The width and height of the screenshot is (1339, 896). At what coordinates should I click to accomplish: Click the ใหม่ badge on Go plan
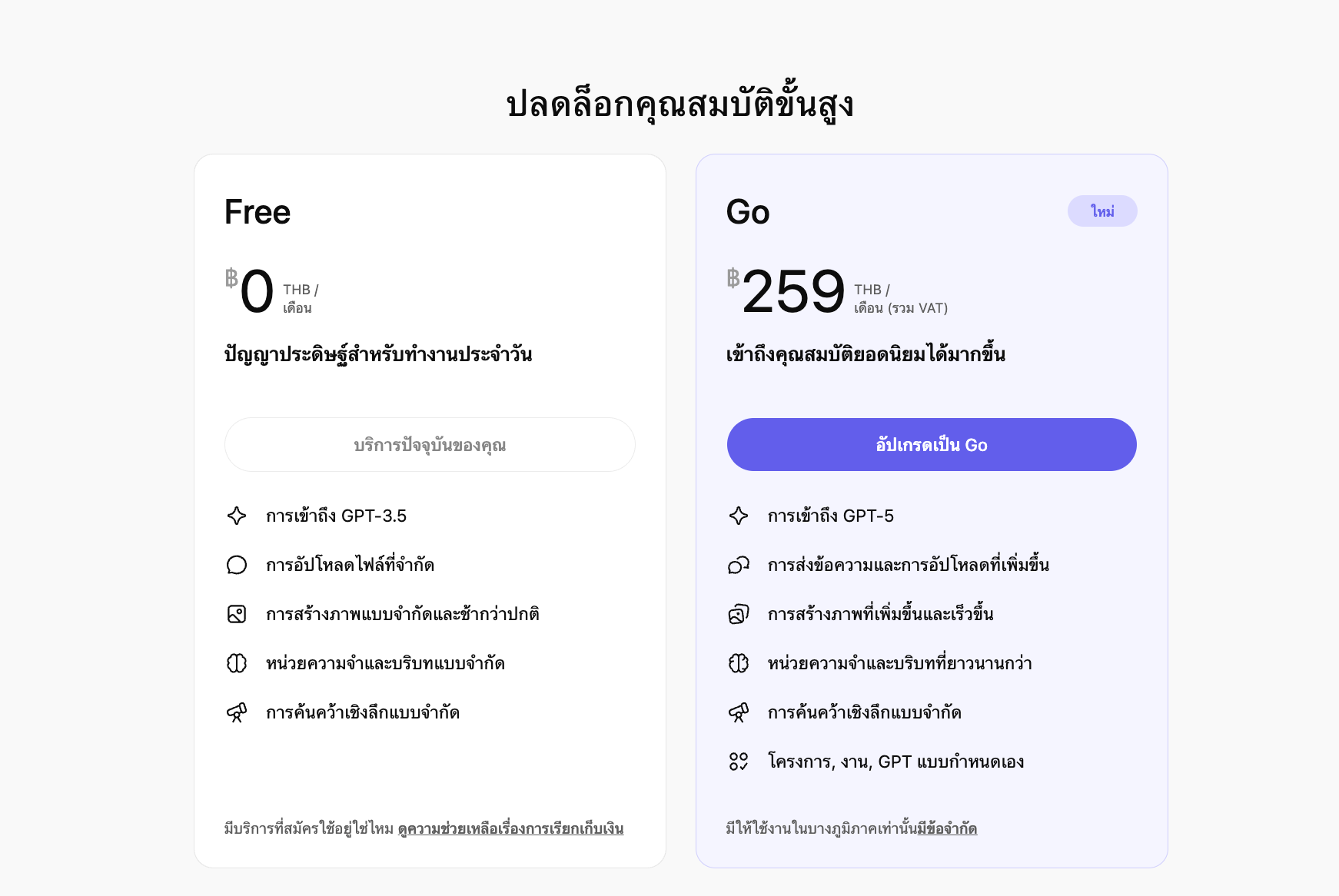click(x=1102, y=211)
